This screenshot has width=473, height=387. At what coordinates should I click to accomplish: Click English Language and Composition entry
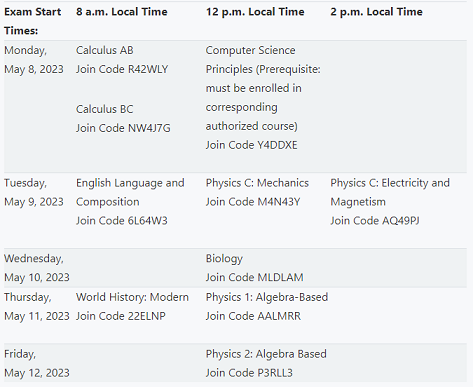click(x=130, y=192)
